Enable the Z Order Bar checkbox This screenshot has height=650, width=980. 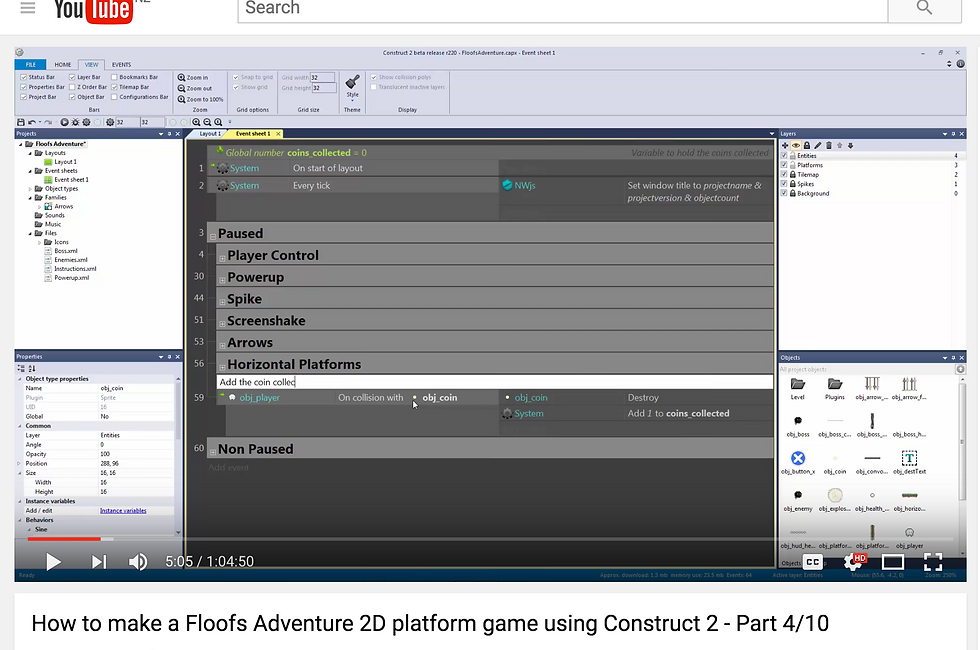point(72,88)
